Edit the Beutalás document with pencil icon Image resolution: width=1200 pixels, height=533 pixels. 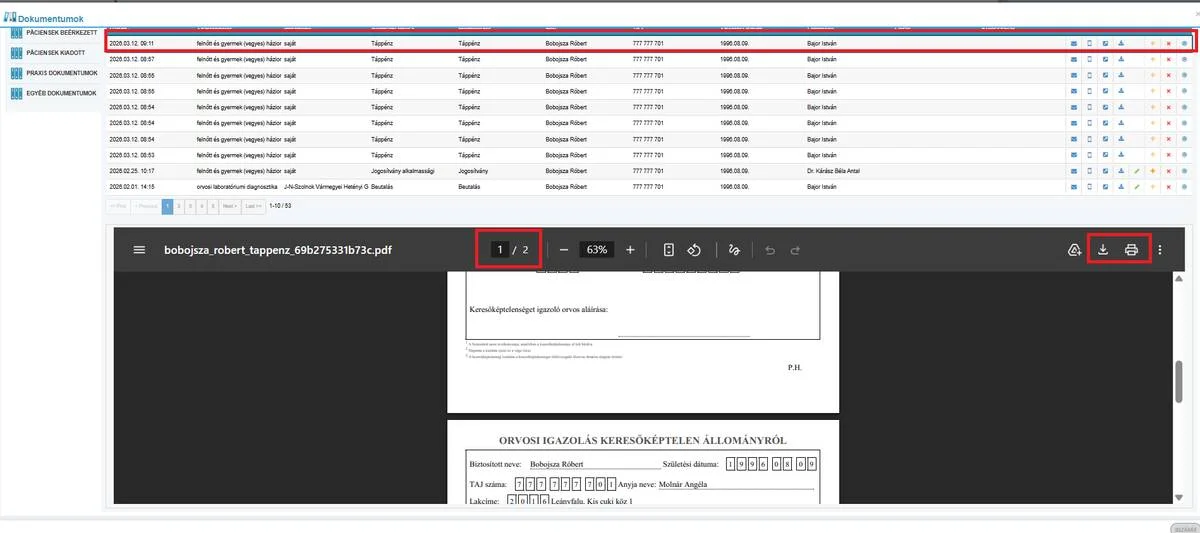1137,186
